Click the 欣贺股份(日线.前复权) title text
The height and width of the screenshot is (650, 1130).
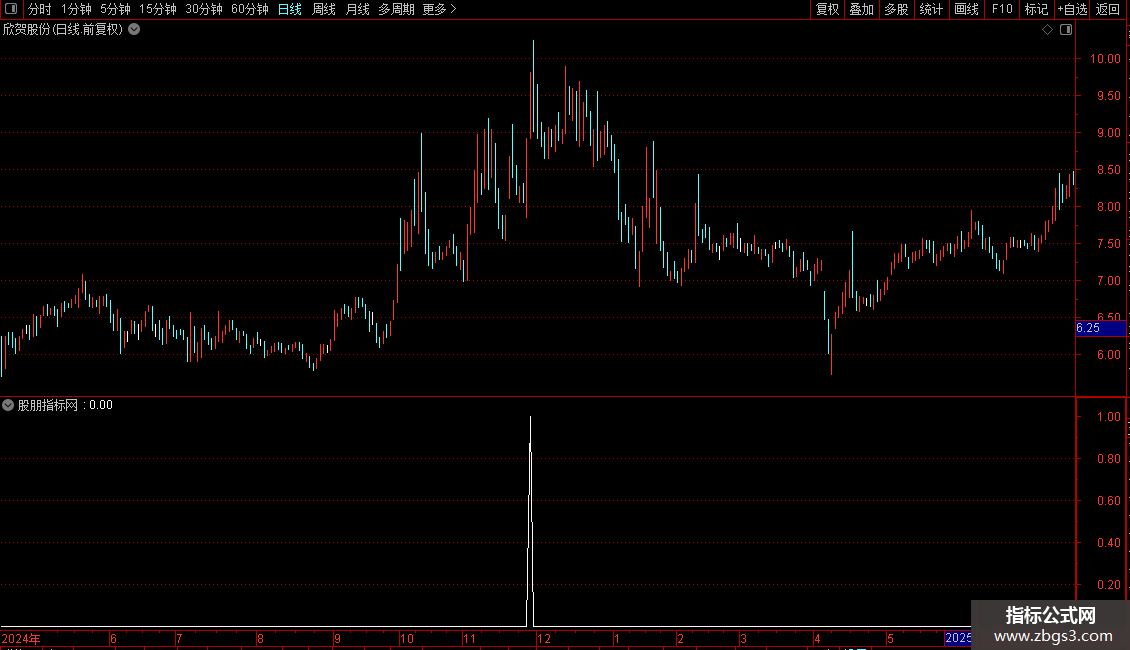point(63,30)
